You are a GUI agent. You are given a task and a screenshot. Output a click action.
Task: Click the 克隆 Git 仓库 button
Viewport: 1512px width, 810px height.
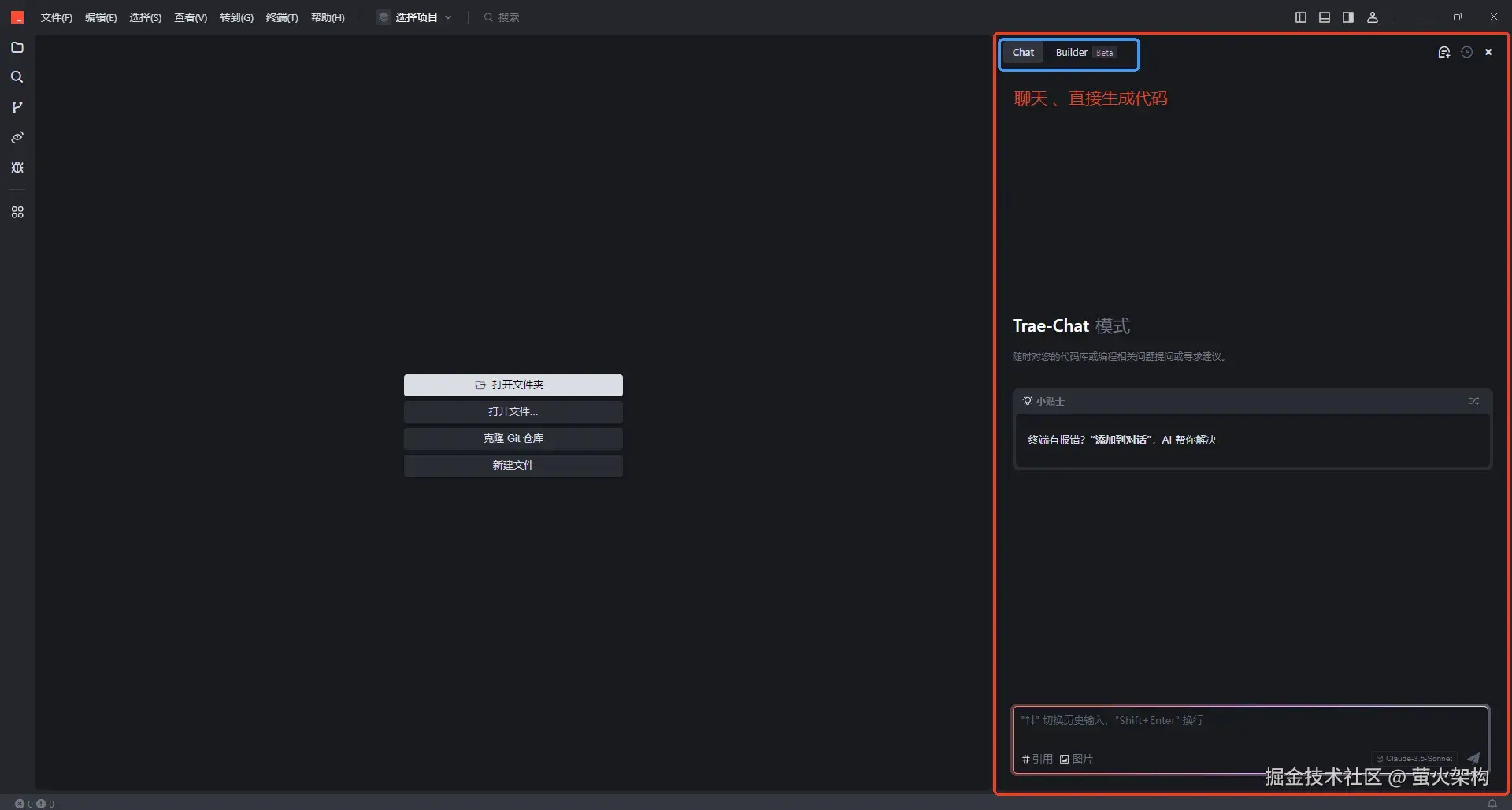click(513, 439)
